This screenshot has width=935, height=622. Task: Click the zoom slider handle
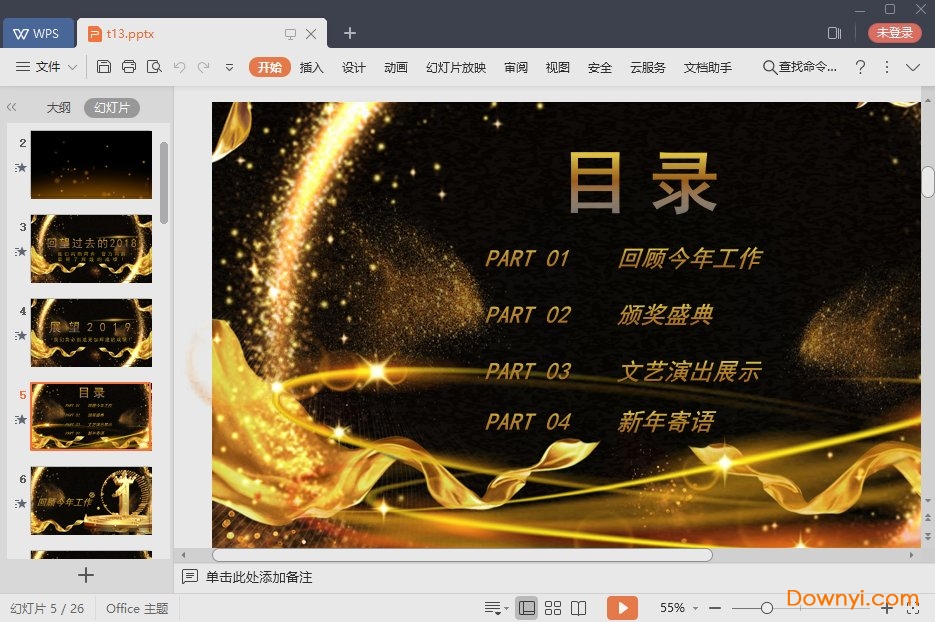tap(766, 608)
